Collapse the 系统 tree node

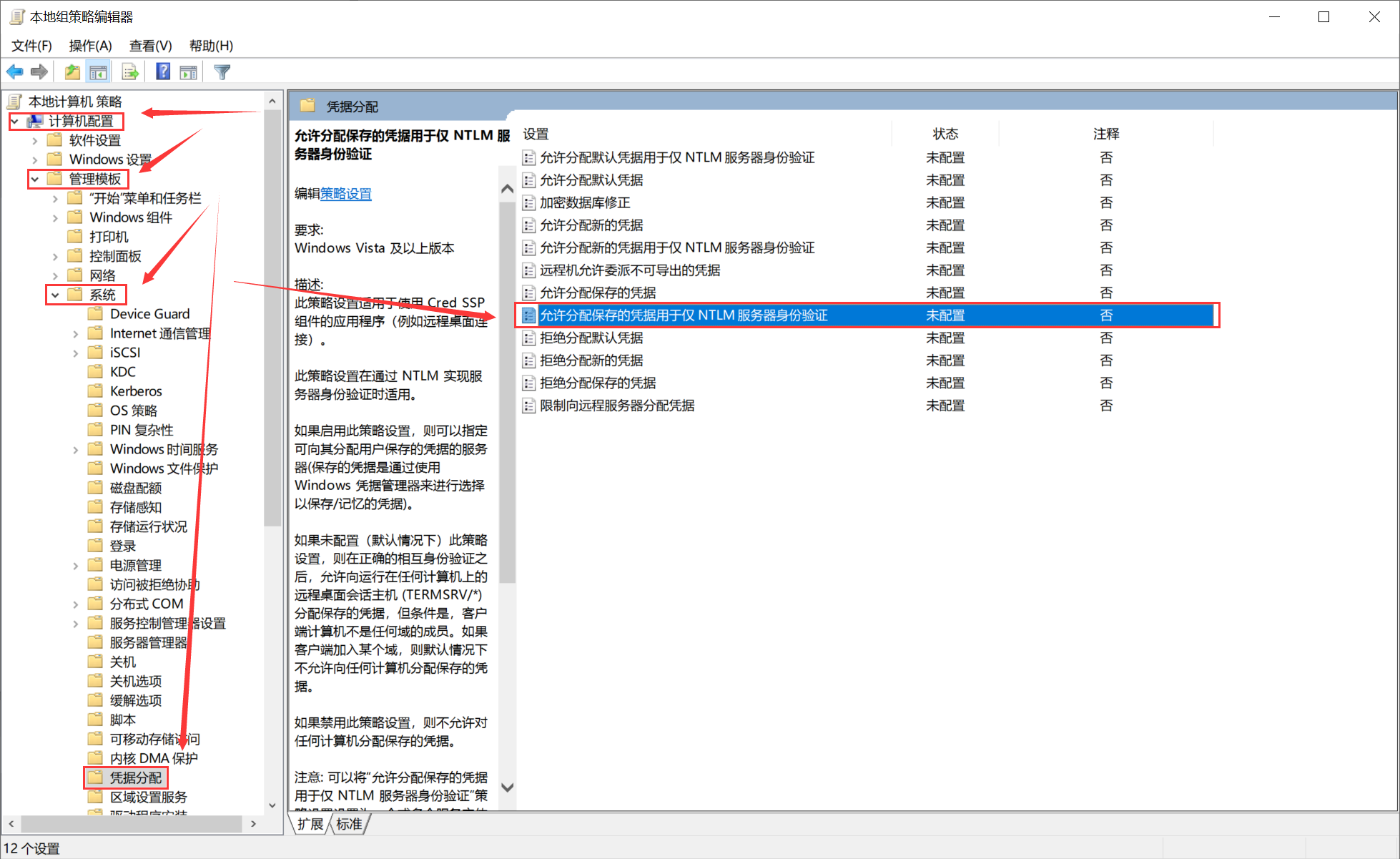click(56, 294)
